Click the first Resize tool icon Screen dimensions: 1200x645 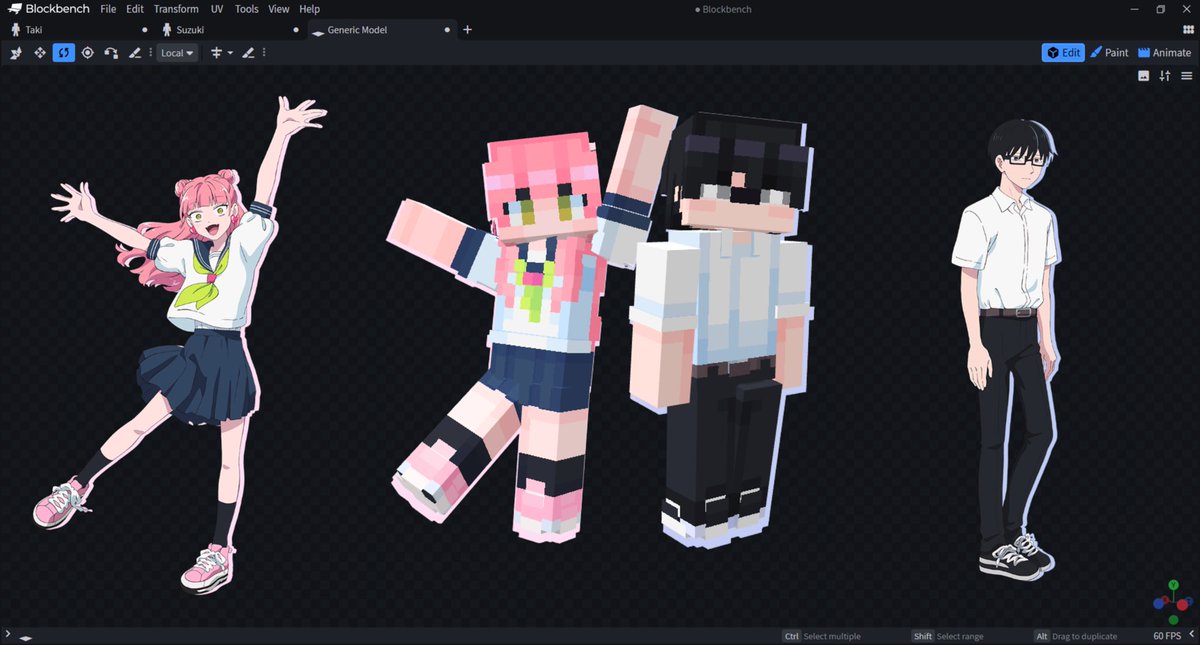[16, 53]
